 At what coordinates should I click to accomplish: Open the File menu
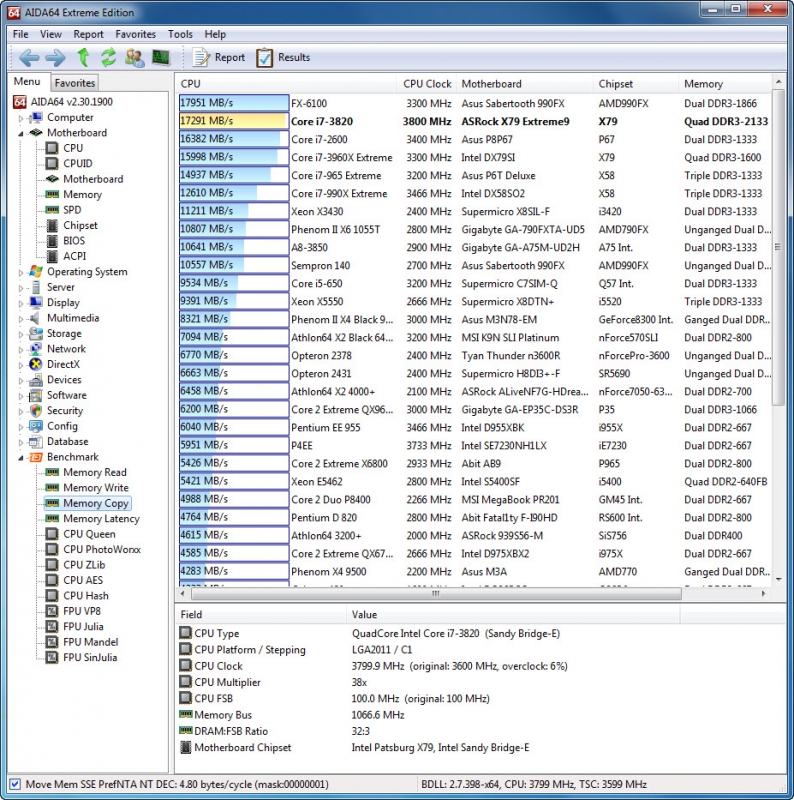tap(20, 34)
